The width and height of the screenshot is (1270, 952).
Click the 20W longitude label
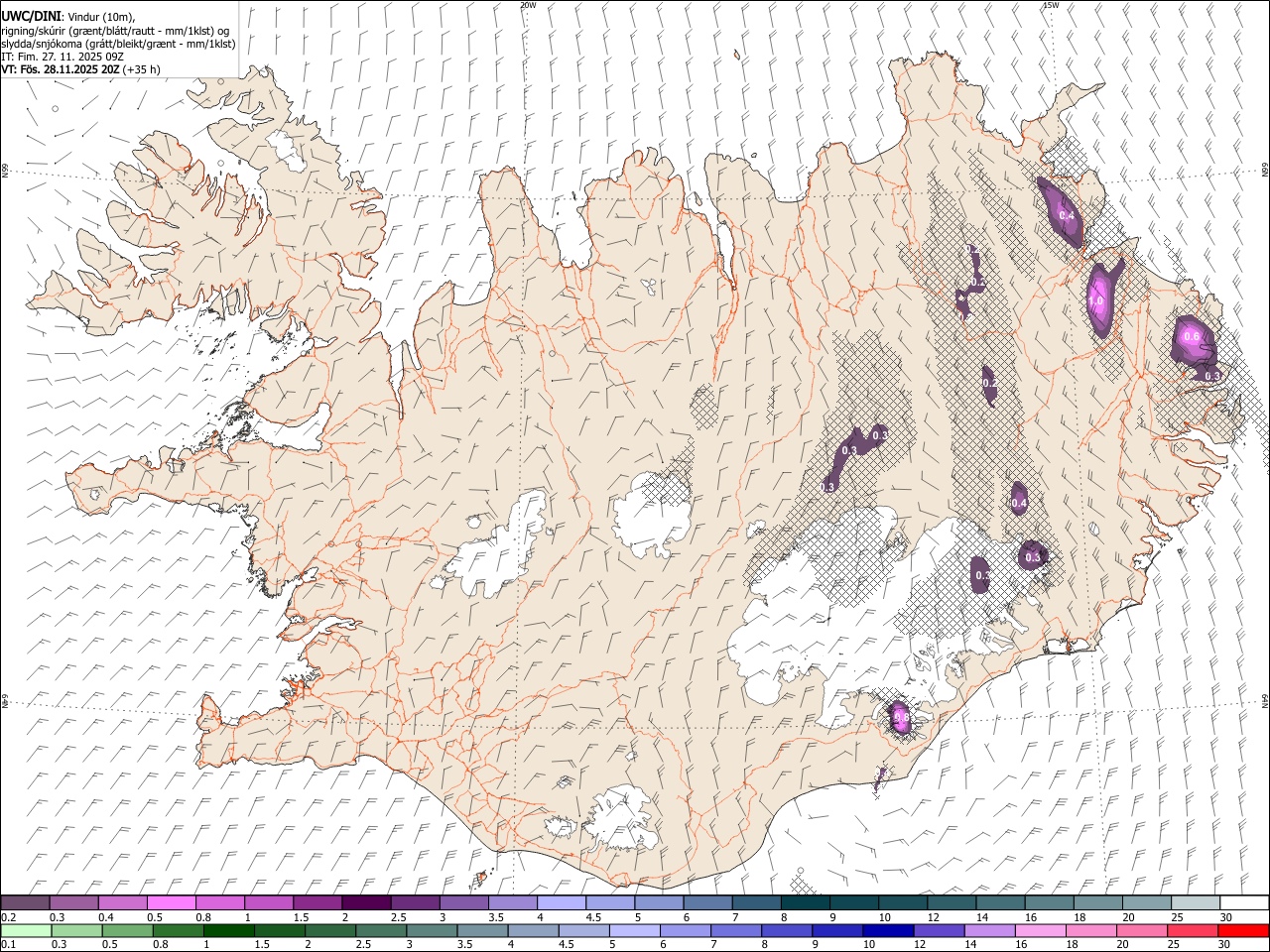click(528, 5)
